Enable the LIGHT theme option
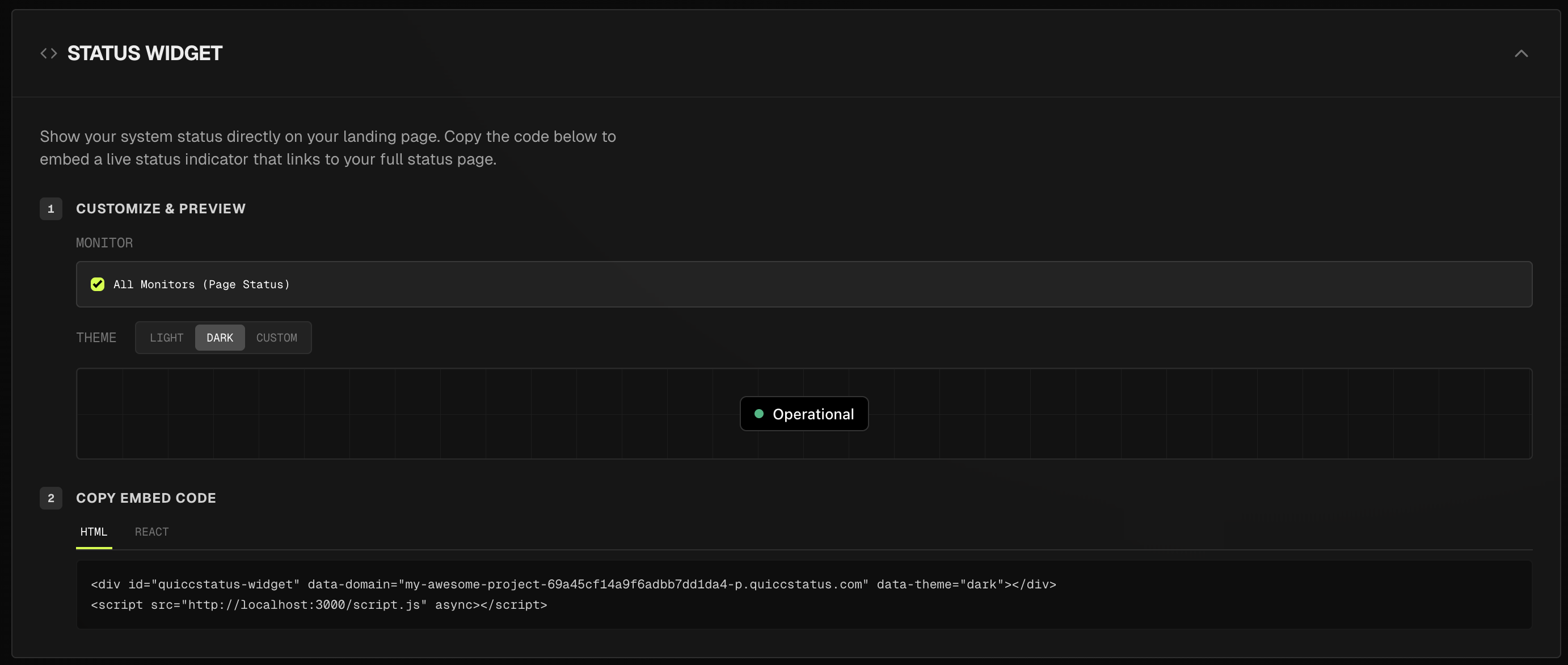This screenshot has height=665, width=1568. click(166, 338)
